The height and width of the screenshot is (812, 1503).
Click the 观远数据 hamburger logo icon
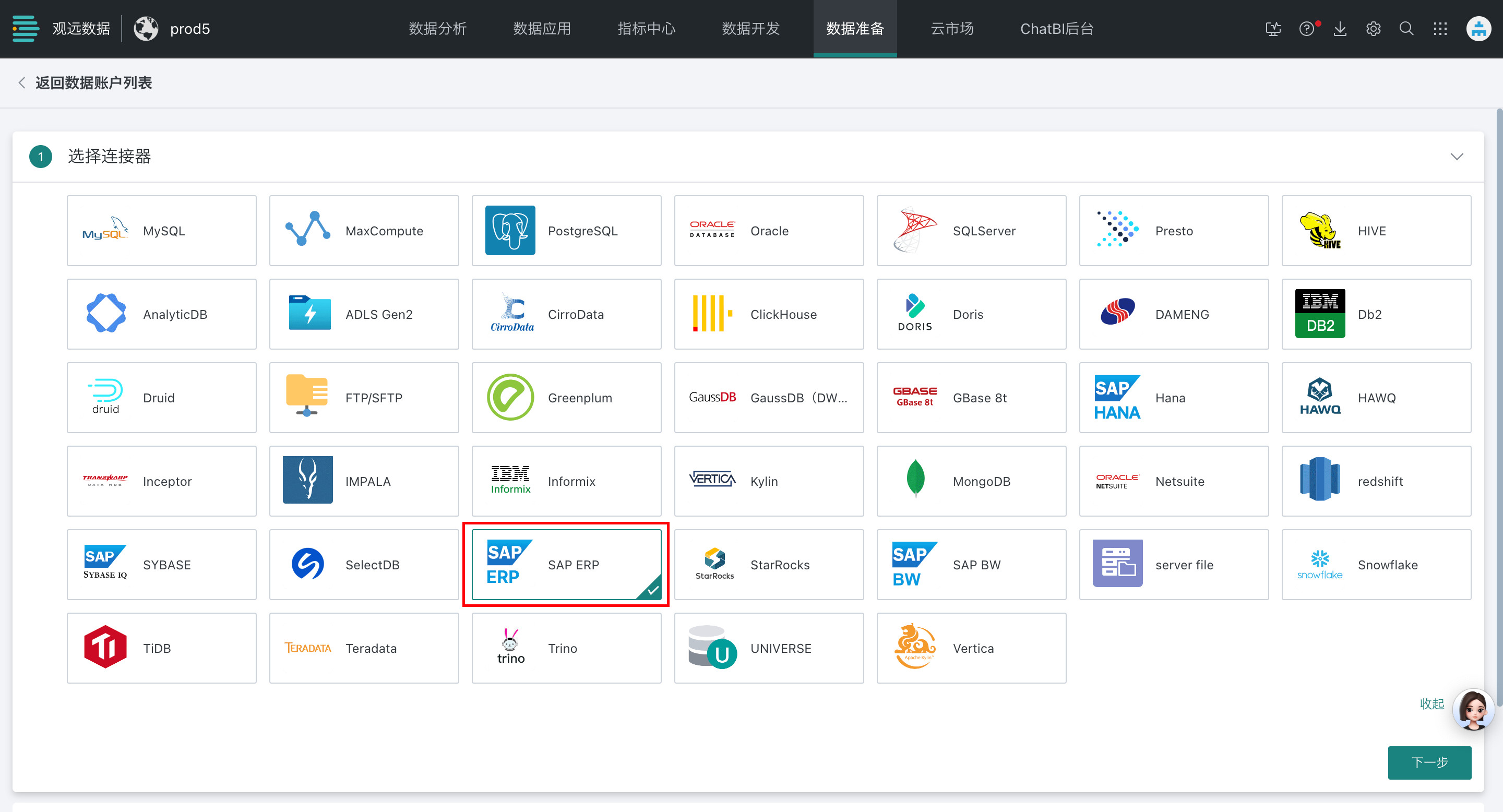tap(25, 29)
